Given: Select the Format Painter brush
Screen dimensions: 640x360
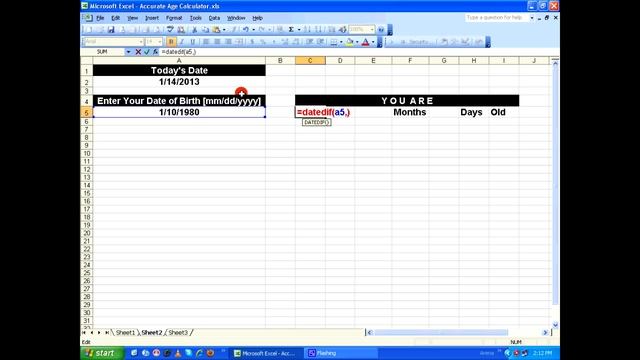Looking at the screenshot, I should [234, 30].
